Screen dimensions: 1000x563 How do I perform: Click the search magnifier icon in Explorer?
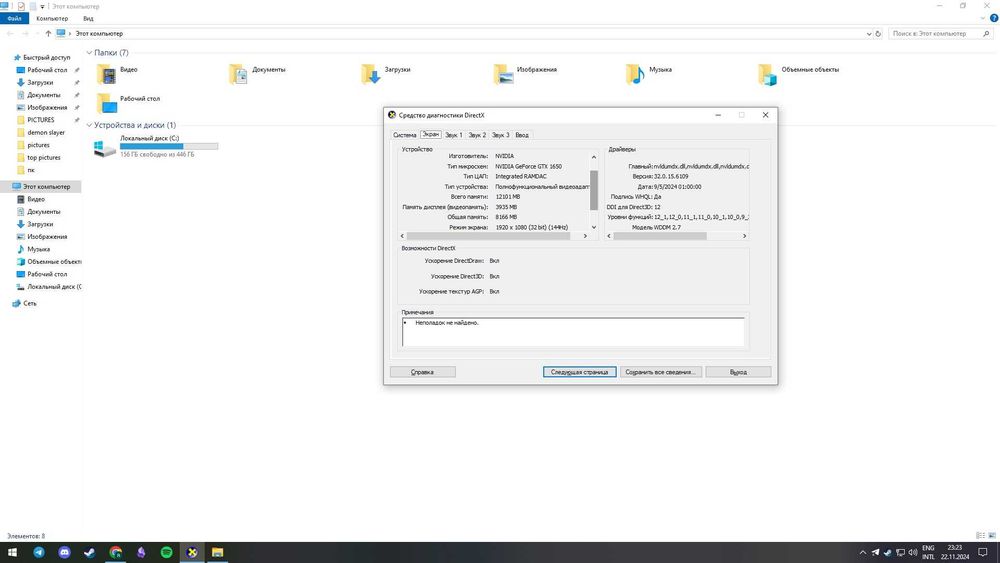click(987, 34)
